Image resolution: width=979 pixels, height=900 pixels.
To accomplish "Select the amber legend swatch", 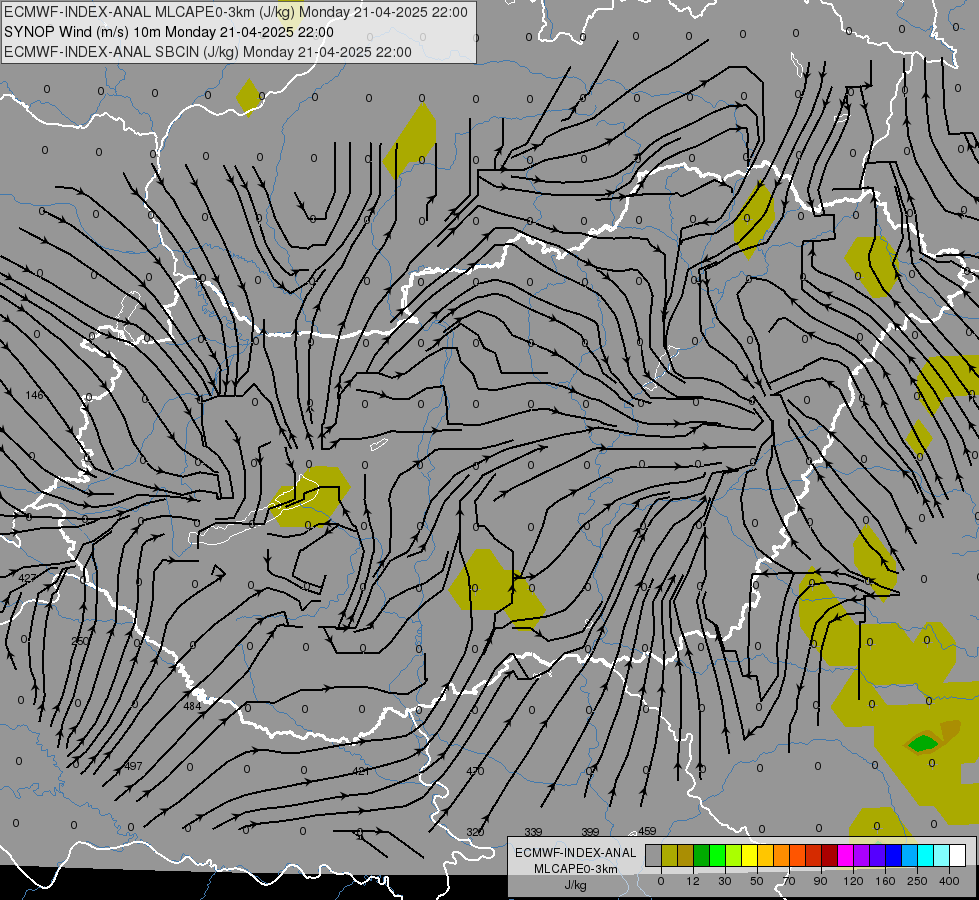I will [x=765, y=855].
